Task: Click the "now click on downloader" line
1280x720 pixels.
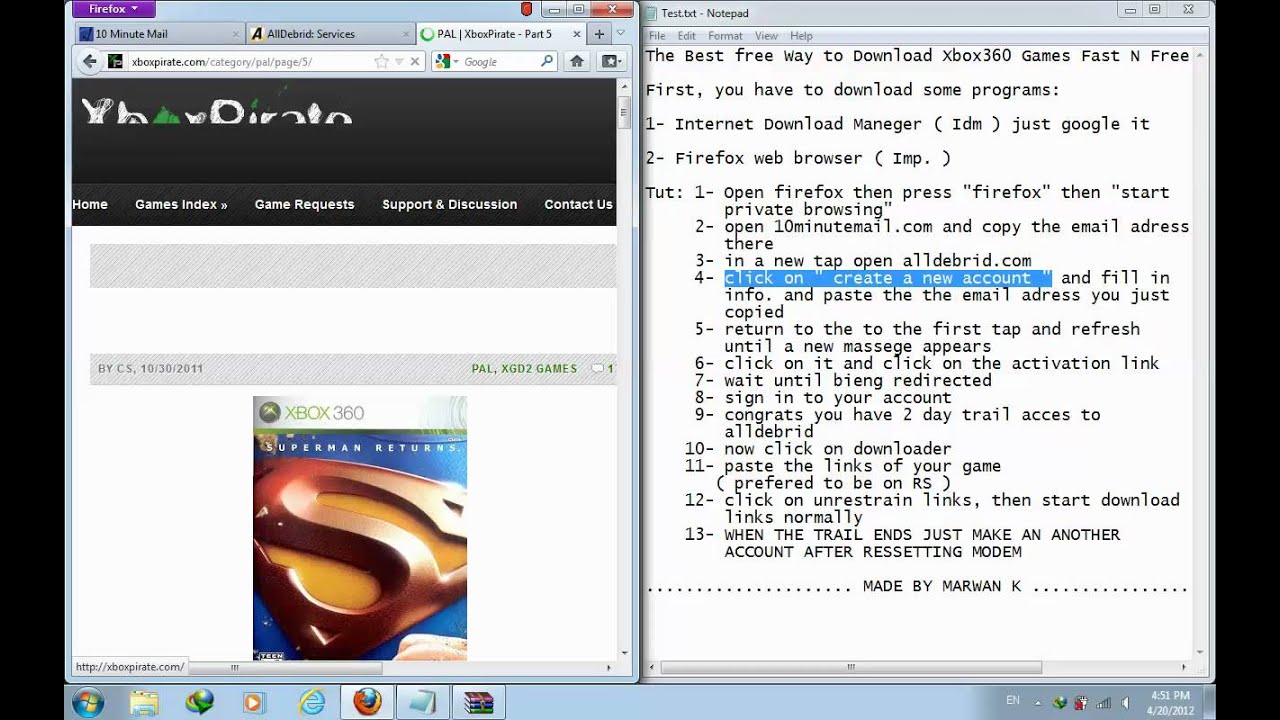Action: 837,449
